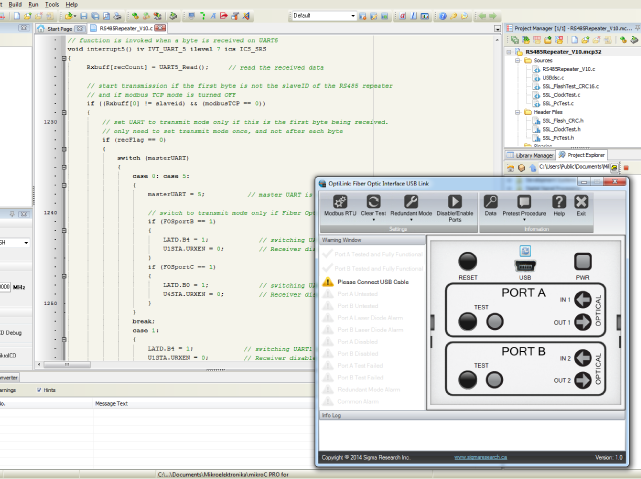Screen dimensions: 641x479
Task: Collapse the code fold at interrupt5 function brace
Action: [64, 58]
